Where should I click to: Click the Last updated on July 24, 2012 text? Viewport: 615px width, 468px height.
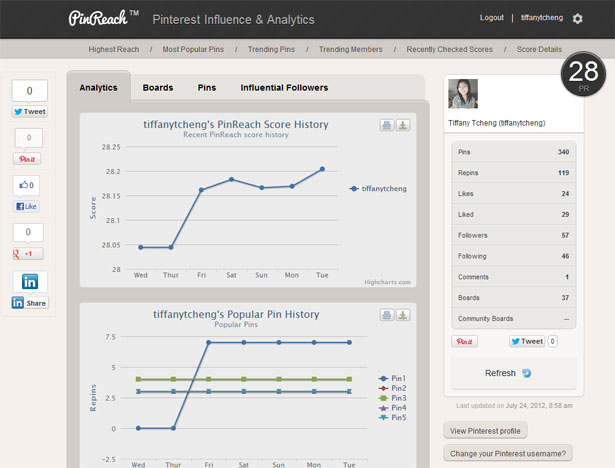click(x=514, y=405)
